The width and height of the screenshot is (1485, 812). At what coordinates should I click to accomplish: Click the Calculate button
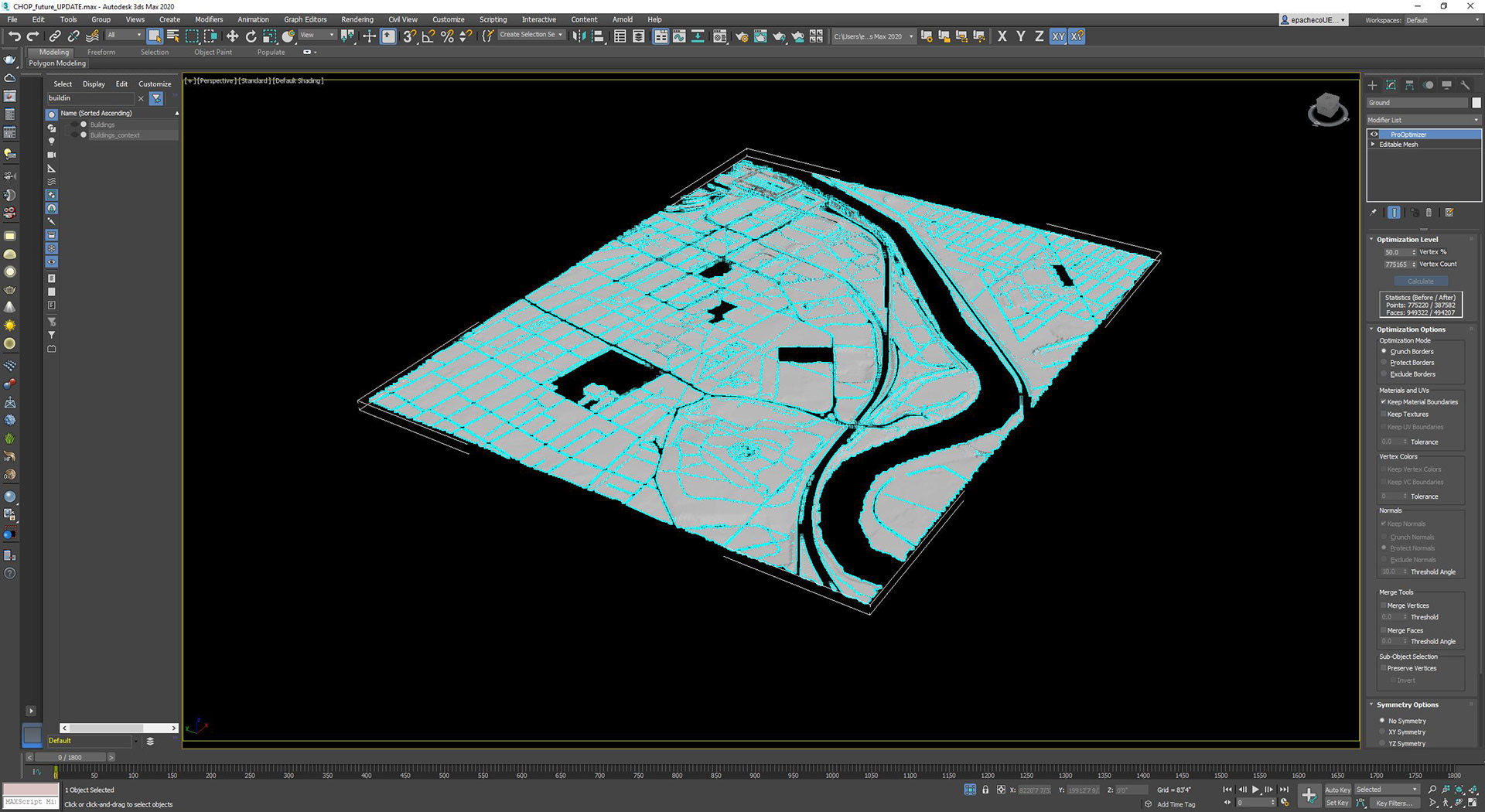tap(1421, 281)
